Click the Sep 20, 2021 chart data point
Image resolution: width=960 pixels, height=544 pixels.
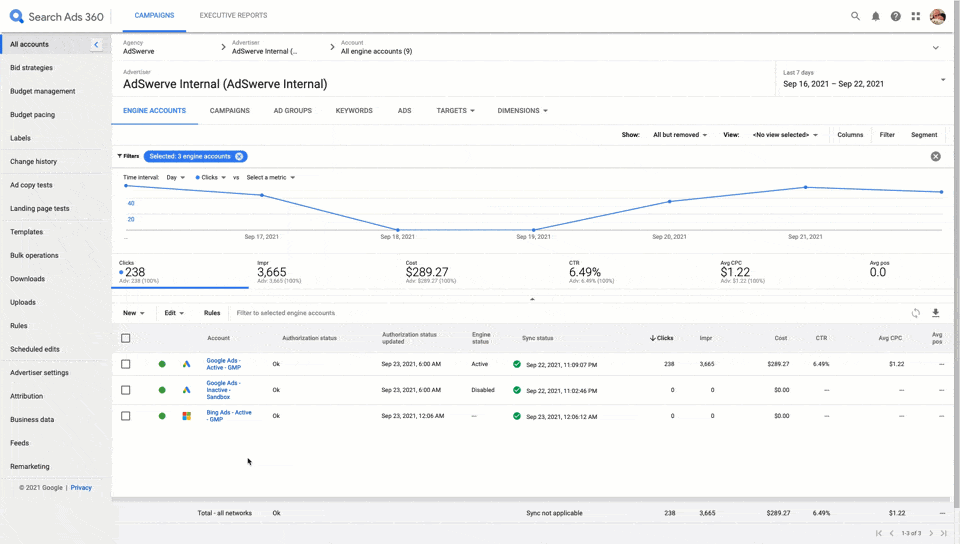coord(669,201)
